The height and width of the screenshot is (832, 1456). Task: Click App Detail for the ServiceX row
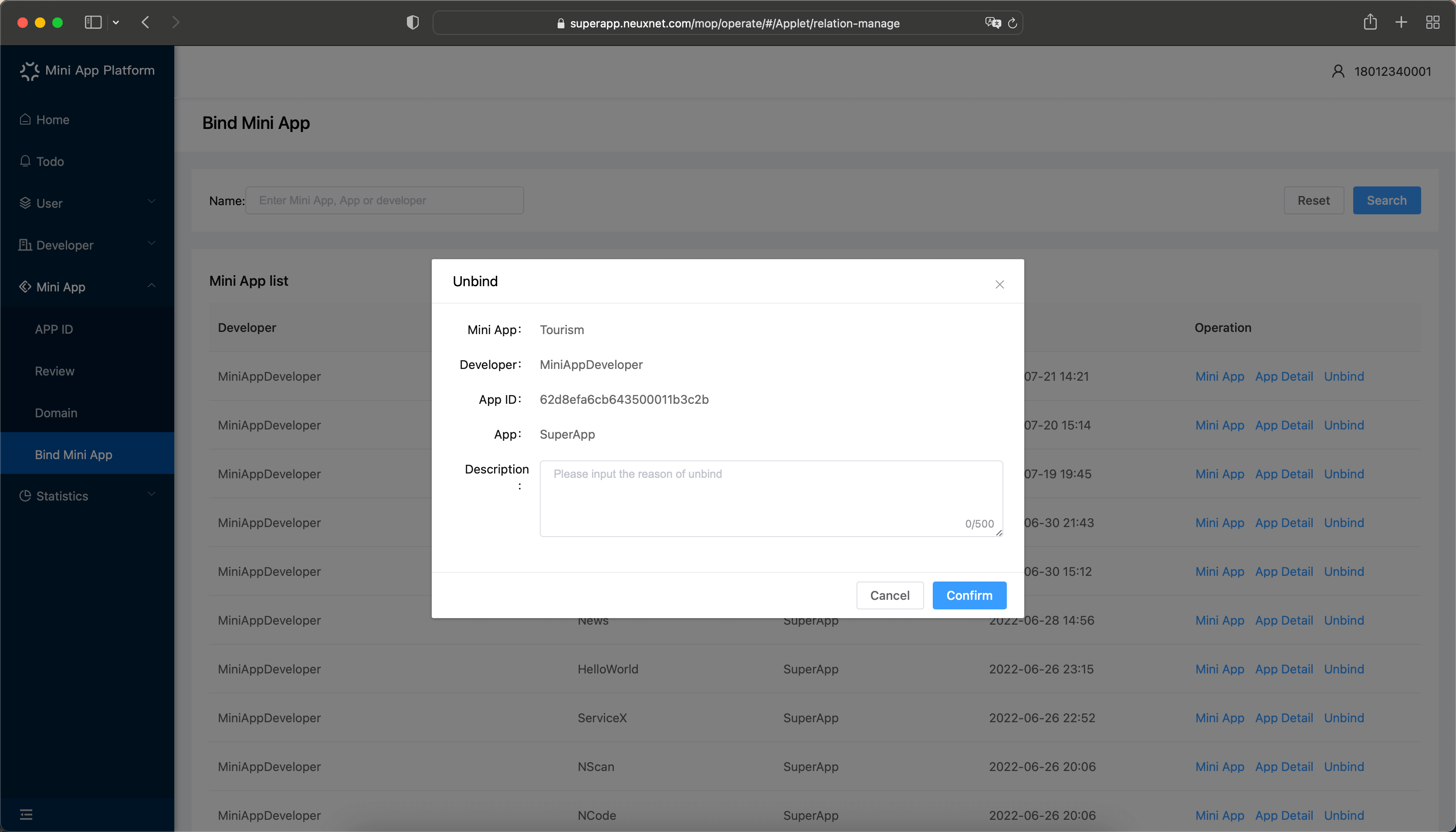(1284, 718)
